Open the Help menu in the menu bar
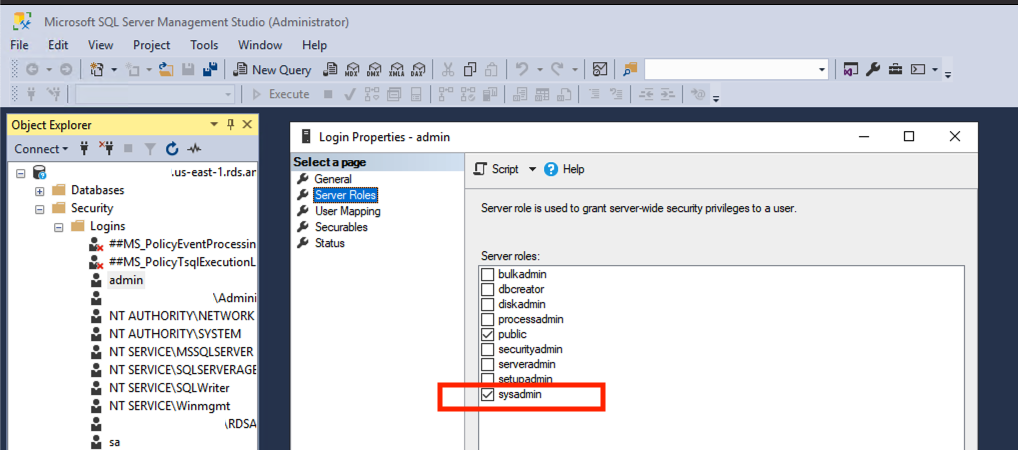 [x=314, y=45]
